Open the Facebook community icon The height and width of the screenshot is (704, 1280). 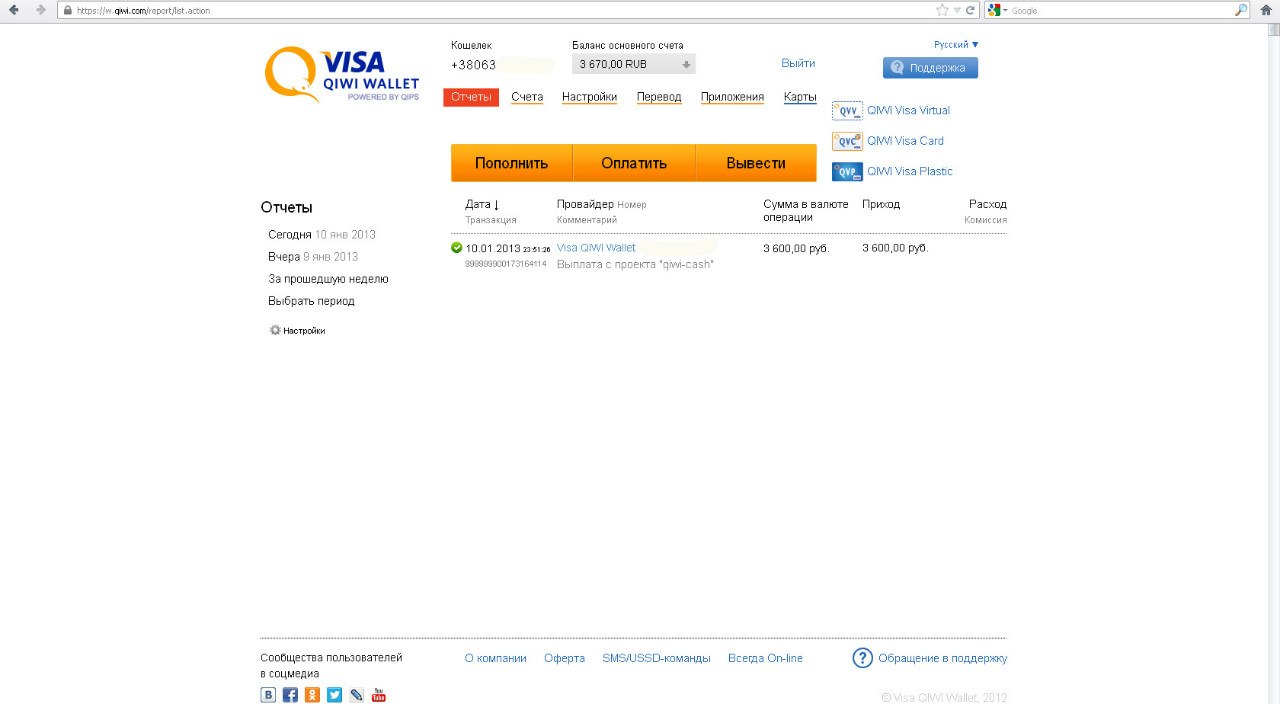tap(290, 695)
